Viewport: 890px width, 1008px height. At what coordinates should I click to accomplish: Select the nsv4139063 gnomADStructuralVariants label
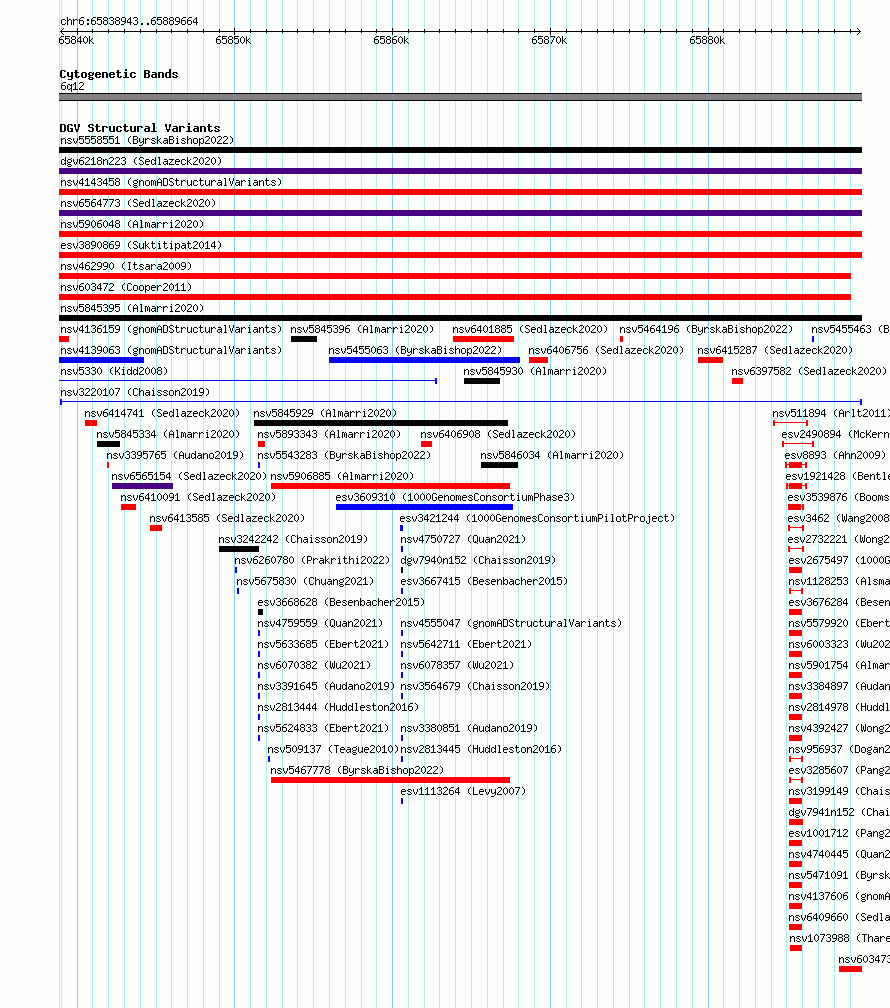pos(171,350)
